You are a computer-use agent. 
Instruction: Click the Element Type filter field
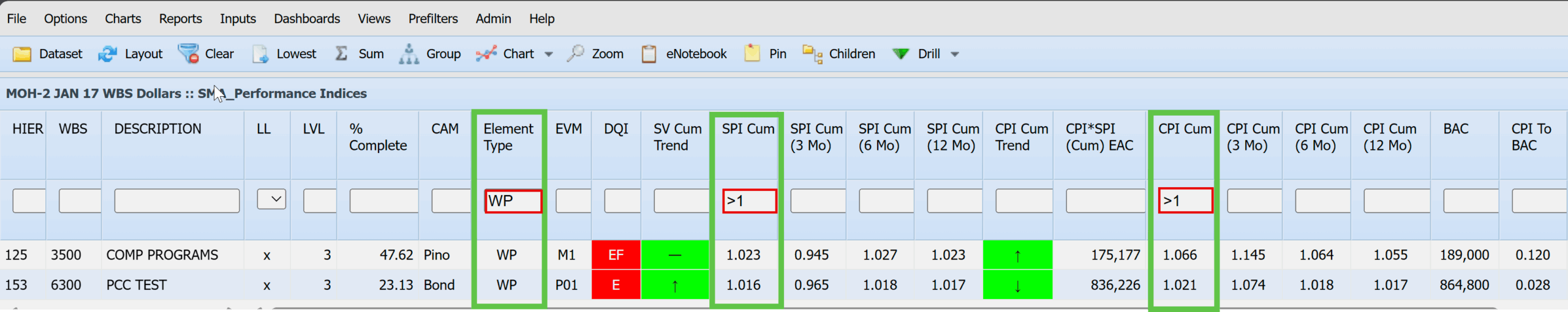click(x=513, y=201)
